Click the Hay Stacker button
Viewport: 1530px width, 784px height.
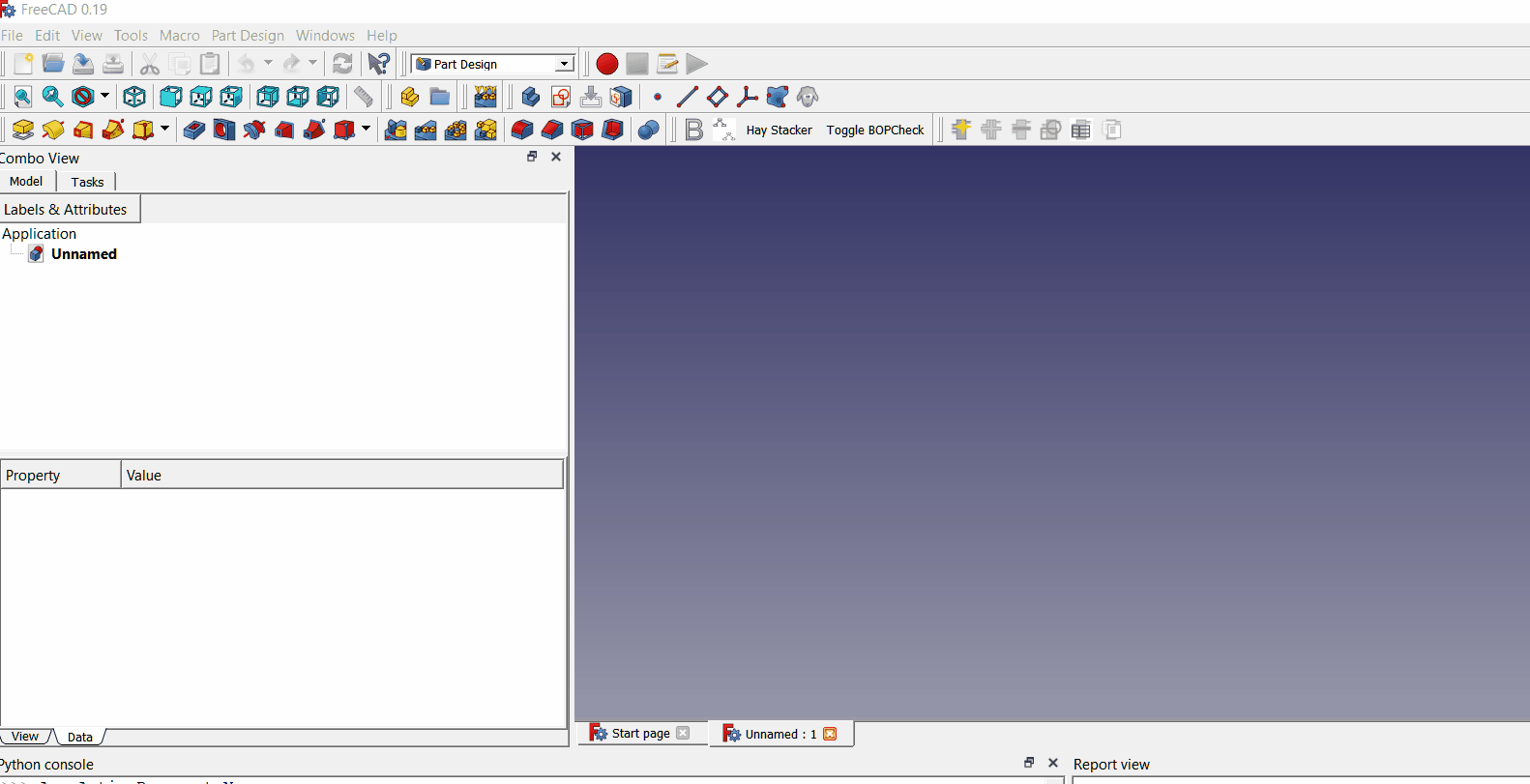click(x=780, y=130)
